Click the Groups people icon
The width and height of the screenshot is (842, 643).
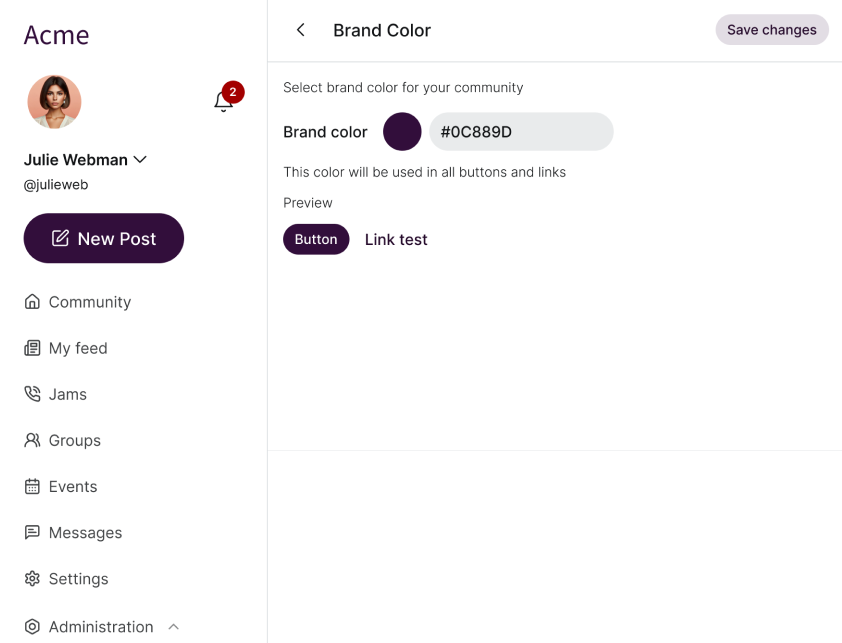pyautogui.click(x=32, y=440)
